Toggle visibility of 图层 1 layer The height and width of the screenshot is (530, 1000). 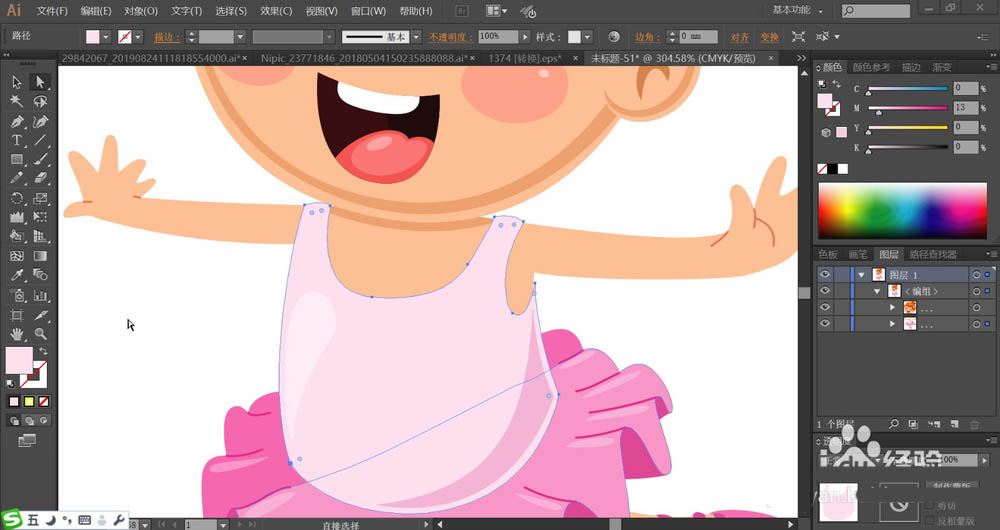pos(825,274)
